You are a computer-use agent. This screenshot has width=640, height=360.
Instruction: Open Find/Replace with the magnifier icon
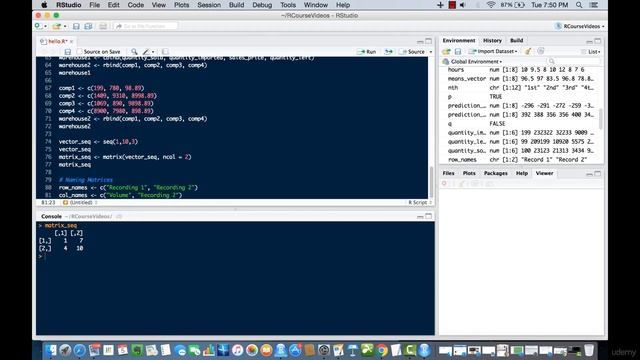[134, 52]
